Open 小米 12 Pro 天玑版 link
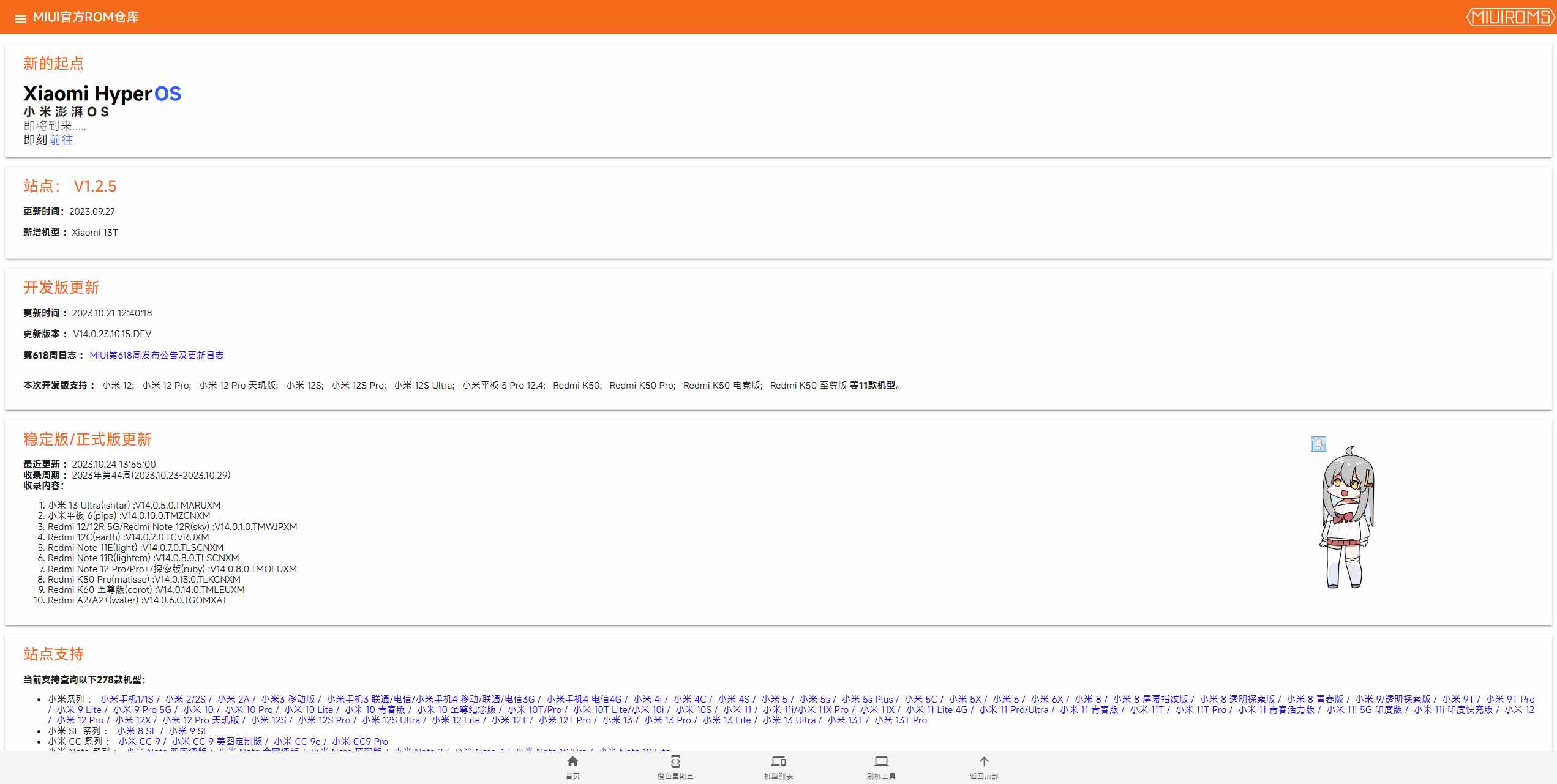Screen dimensions: 1557x784 [200, 720]
